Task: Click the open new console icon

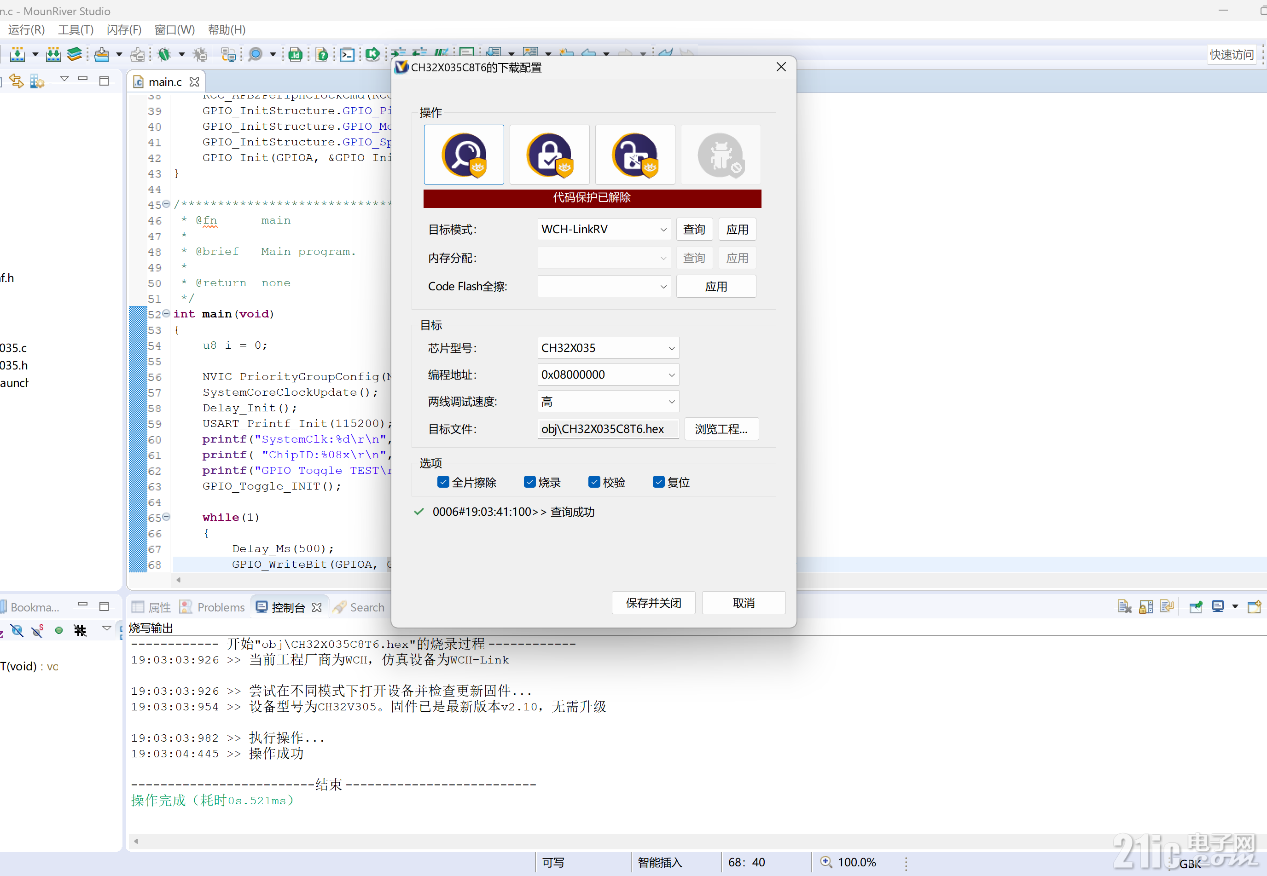Action: [1254, 607]
